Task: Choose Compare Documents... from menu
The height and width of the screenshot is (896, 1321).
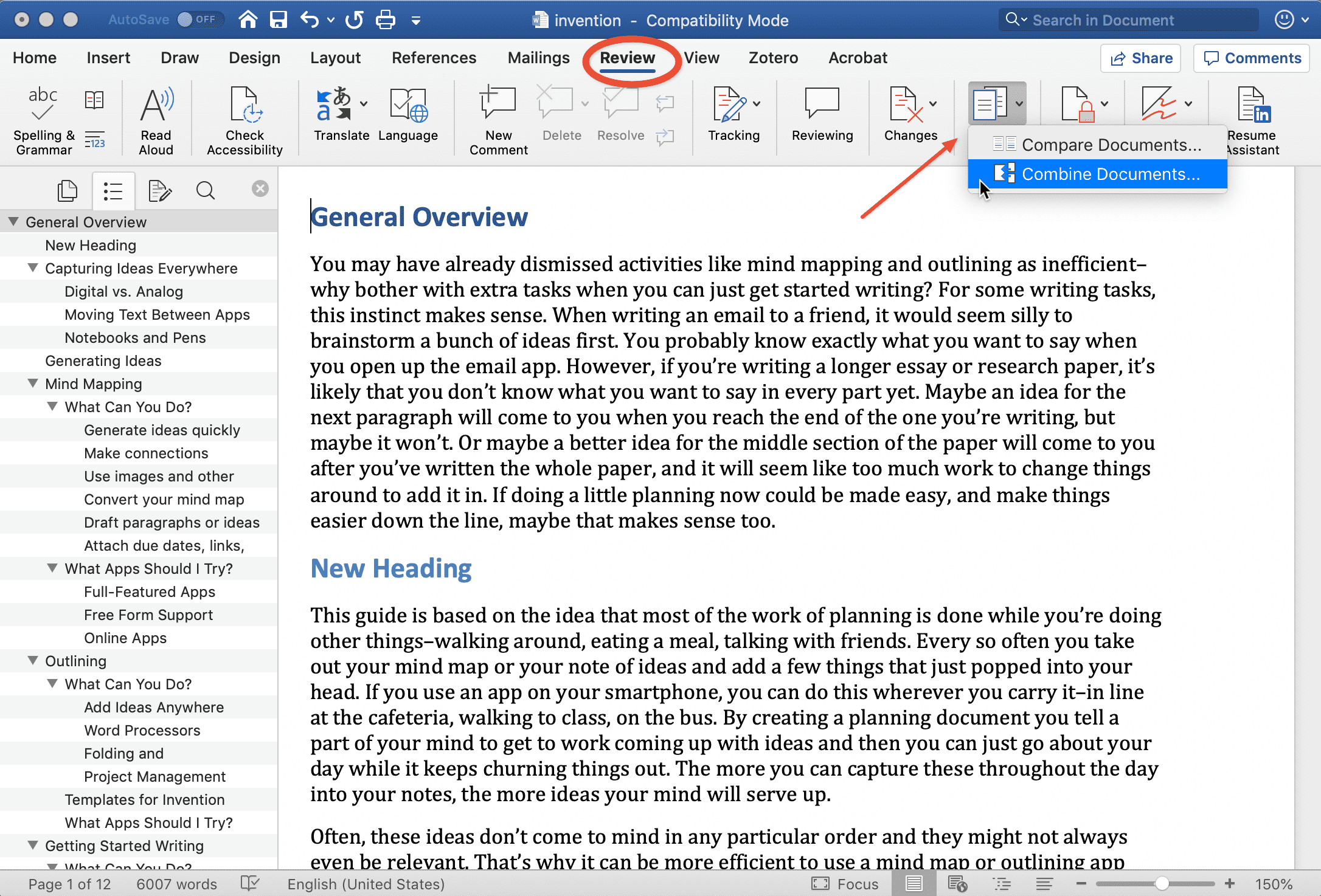Action: point(1097,145)
